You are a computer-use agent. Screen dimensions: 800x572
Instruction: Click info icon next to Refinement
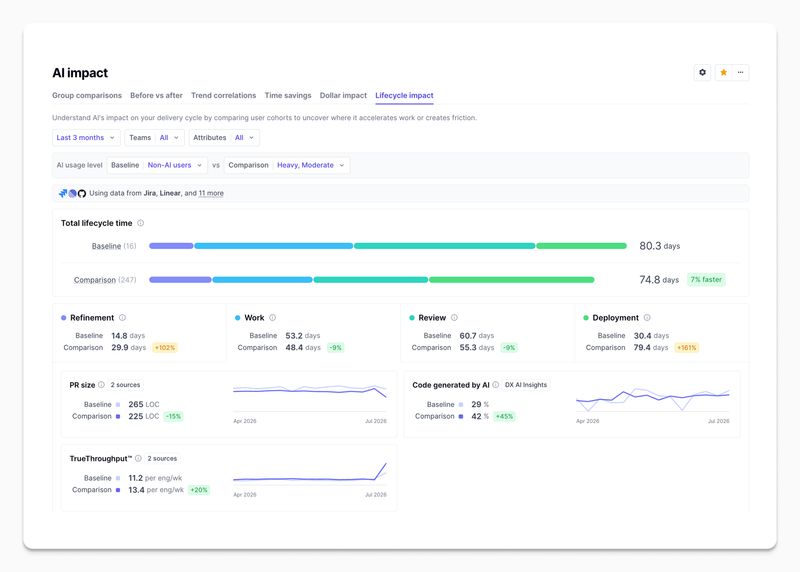122,317
